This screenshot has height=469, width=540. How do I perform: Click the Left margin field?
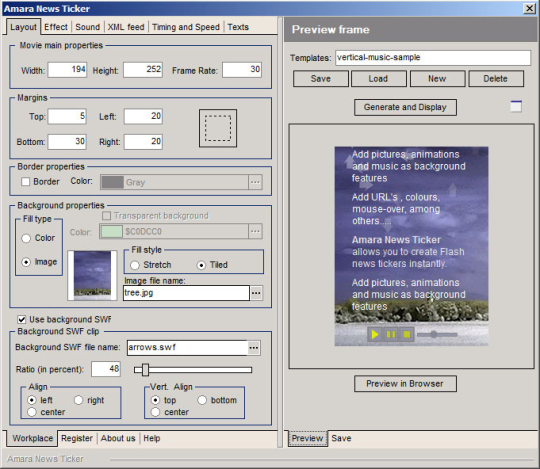143,116
